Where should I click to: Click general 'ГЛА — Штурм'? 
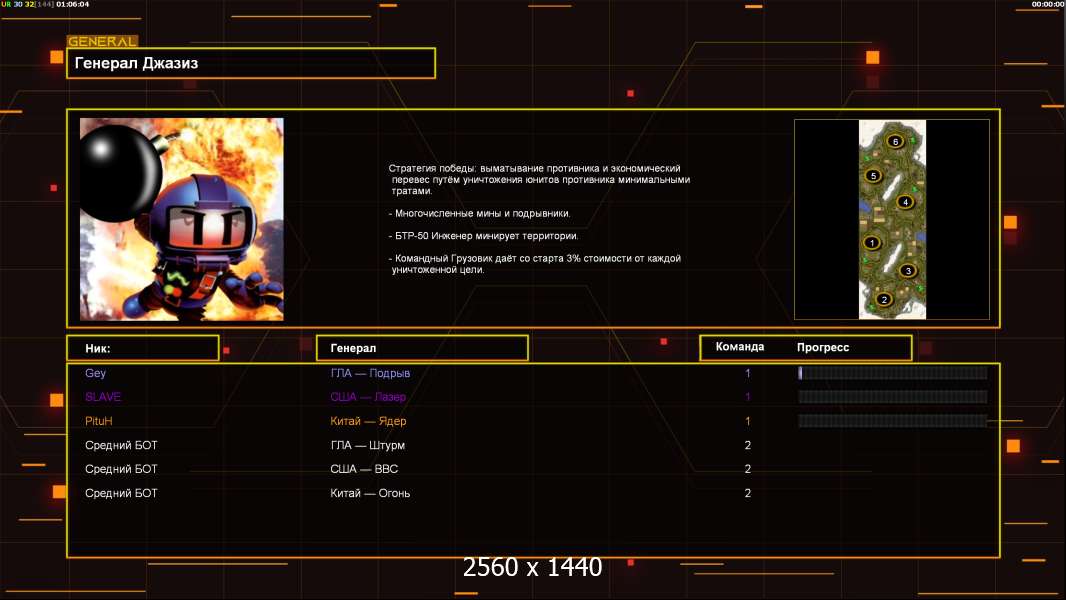coord(367,445)
